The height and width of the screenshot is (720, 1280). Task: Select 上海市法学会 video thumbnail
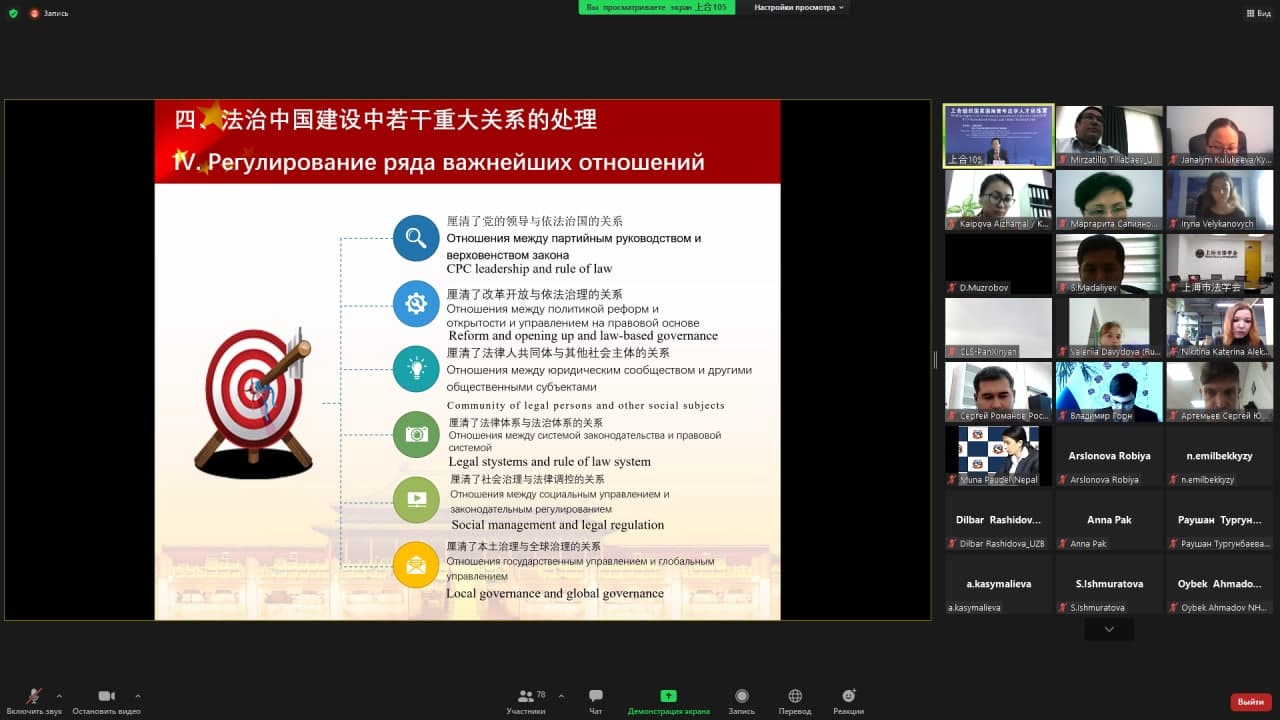pos(1219,263)
